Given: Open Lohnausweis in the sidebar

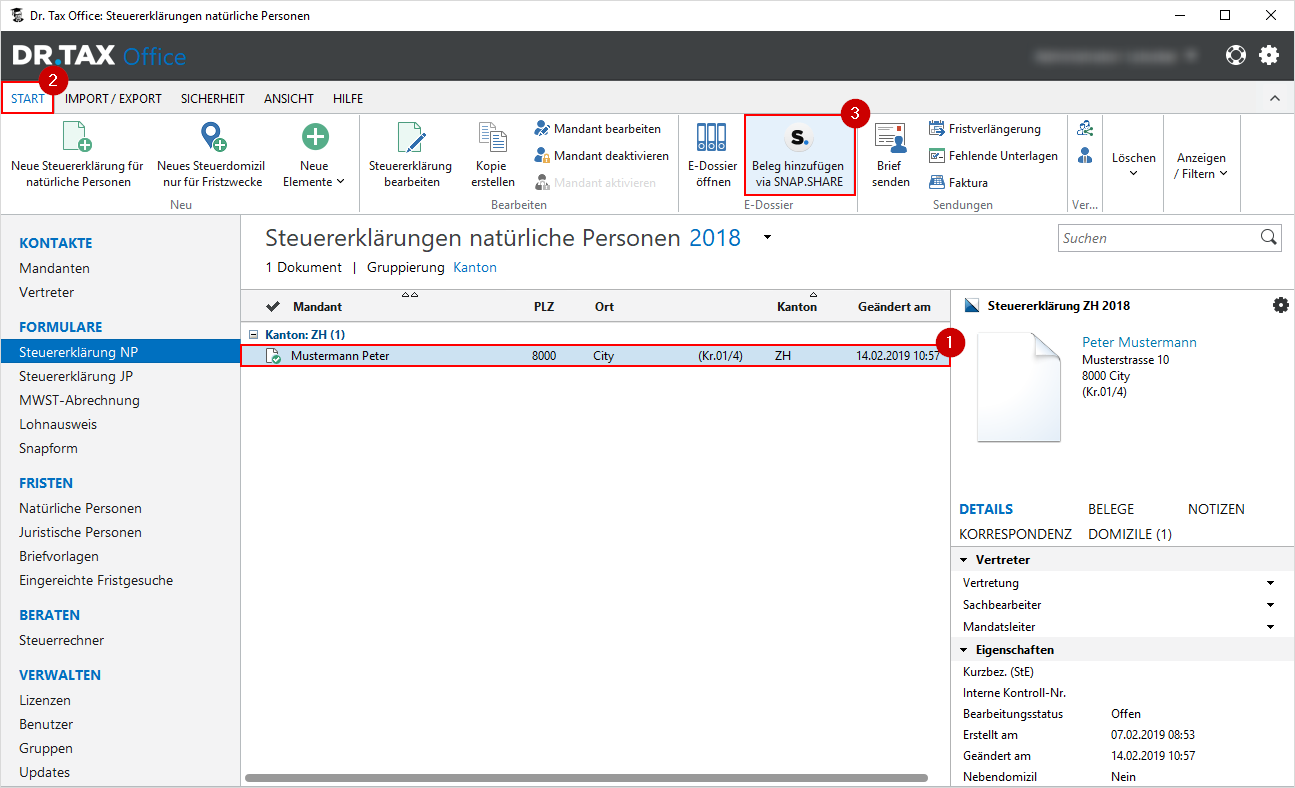Looking at the screenshot, I should tap(58, 424).
